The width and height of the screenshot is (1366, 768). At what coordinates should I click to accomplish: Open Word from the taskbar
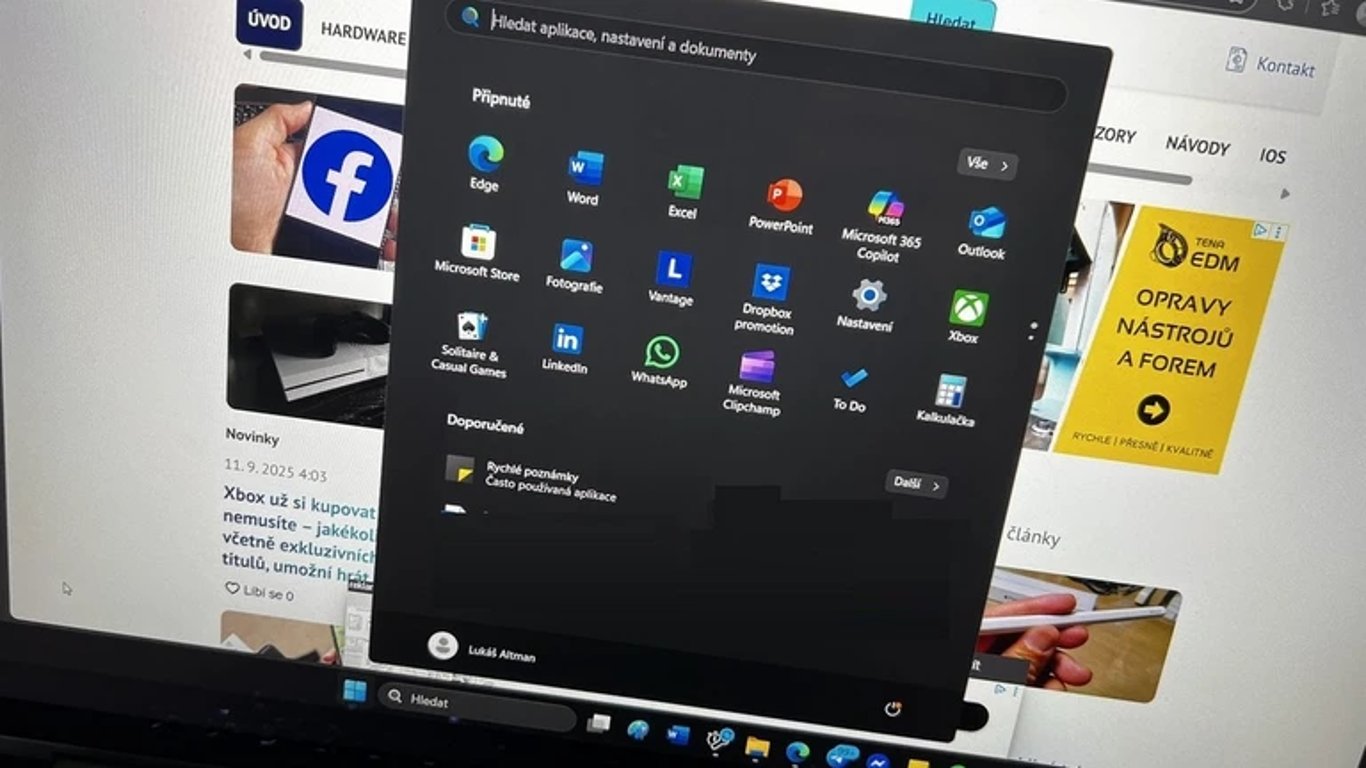click(x=678, y=736)
